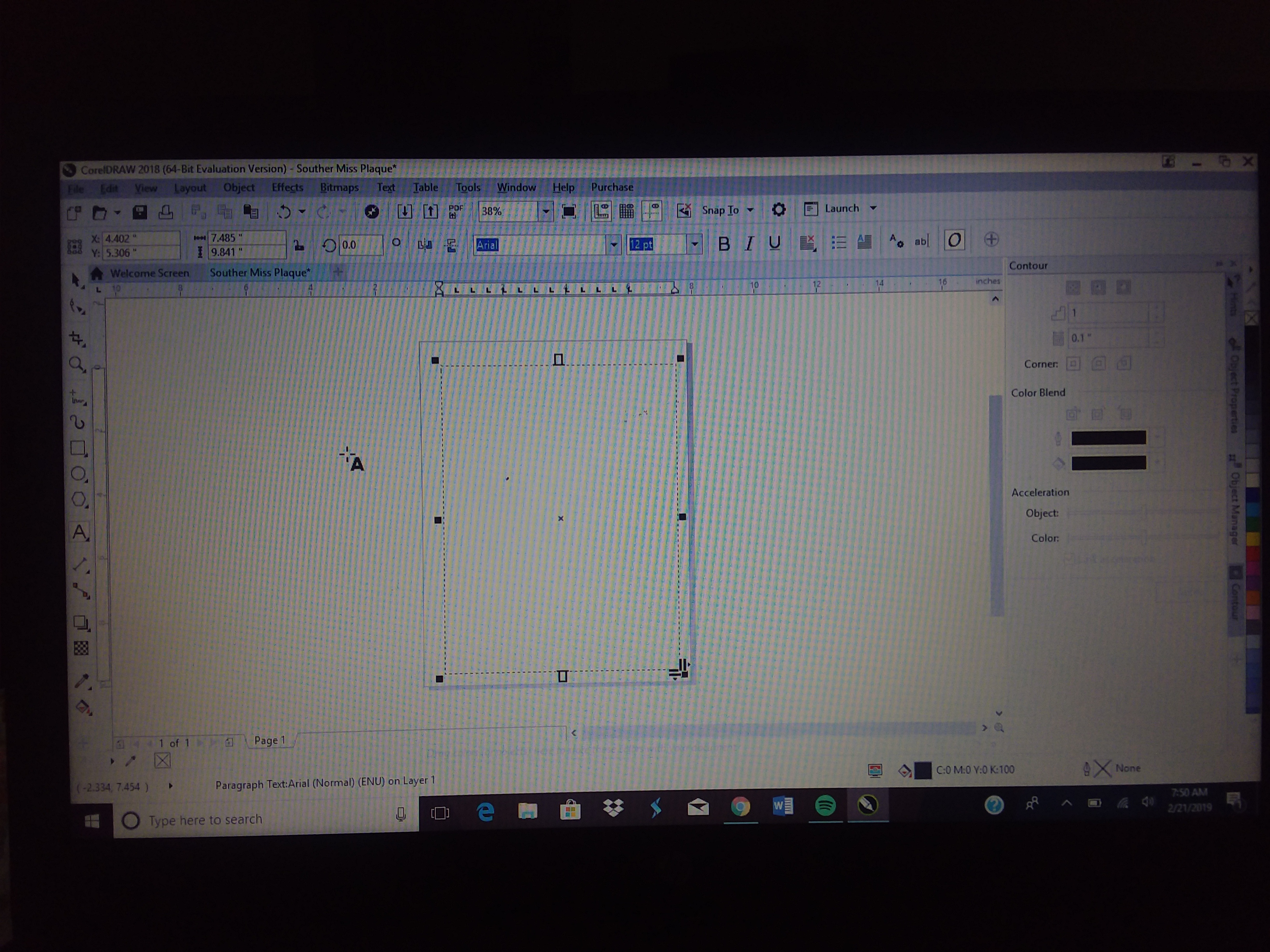Toggle Underline formatting
The width and height of the screenshot is (1270, 952).
774,243
